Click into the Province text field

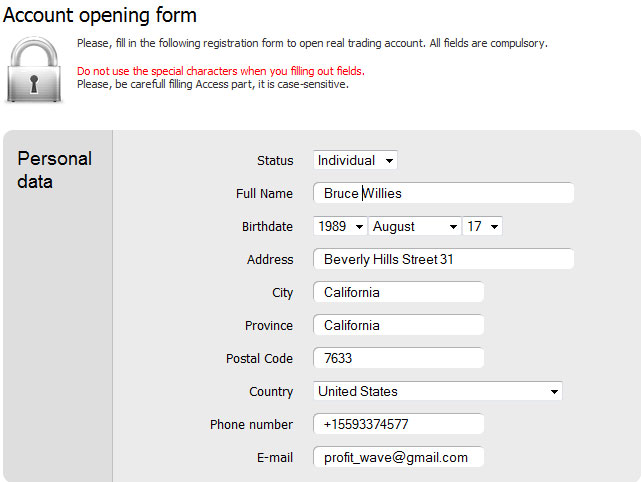pyautogui.click(x=398, y=325)
